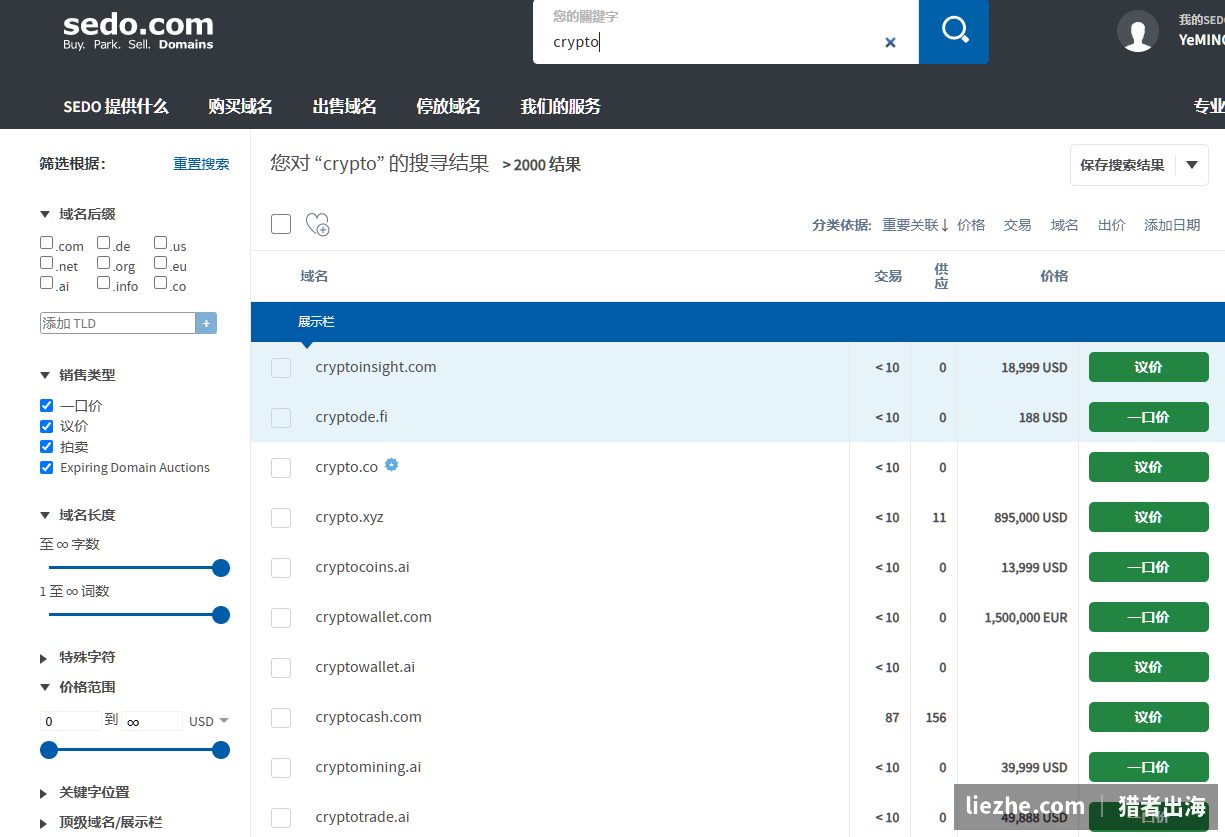Click 一口价 button for cryptowallet.com
Viewport: 1225px width, 837px height.
point(1148,617)
